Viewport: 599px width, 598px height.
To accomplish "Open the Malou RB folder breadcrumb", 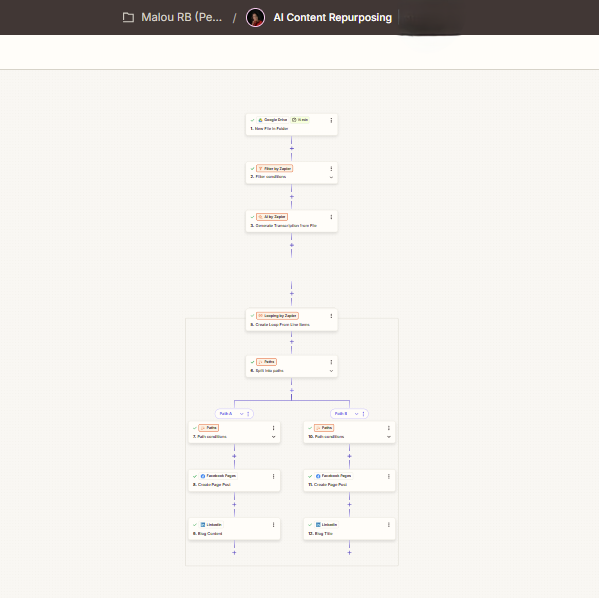I will coord(181,17).
